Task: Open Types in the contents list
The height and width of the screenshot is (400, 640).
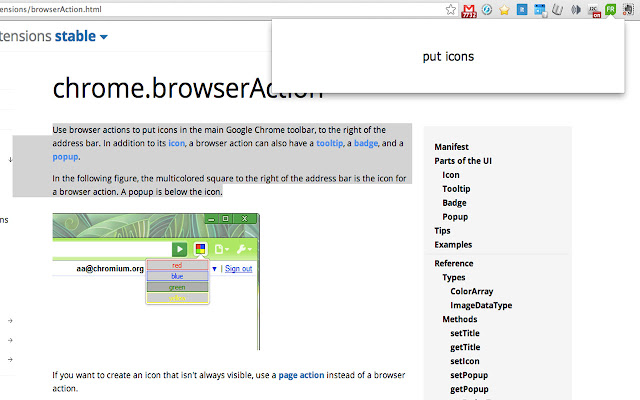Action: [453, 278]
